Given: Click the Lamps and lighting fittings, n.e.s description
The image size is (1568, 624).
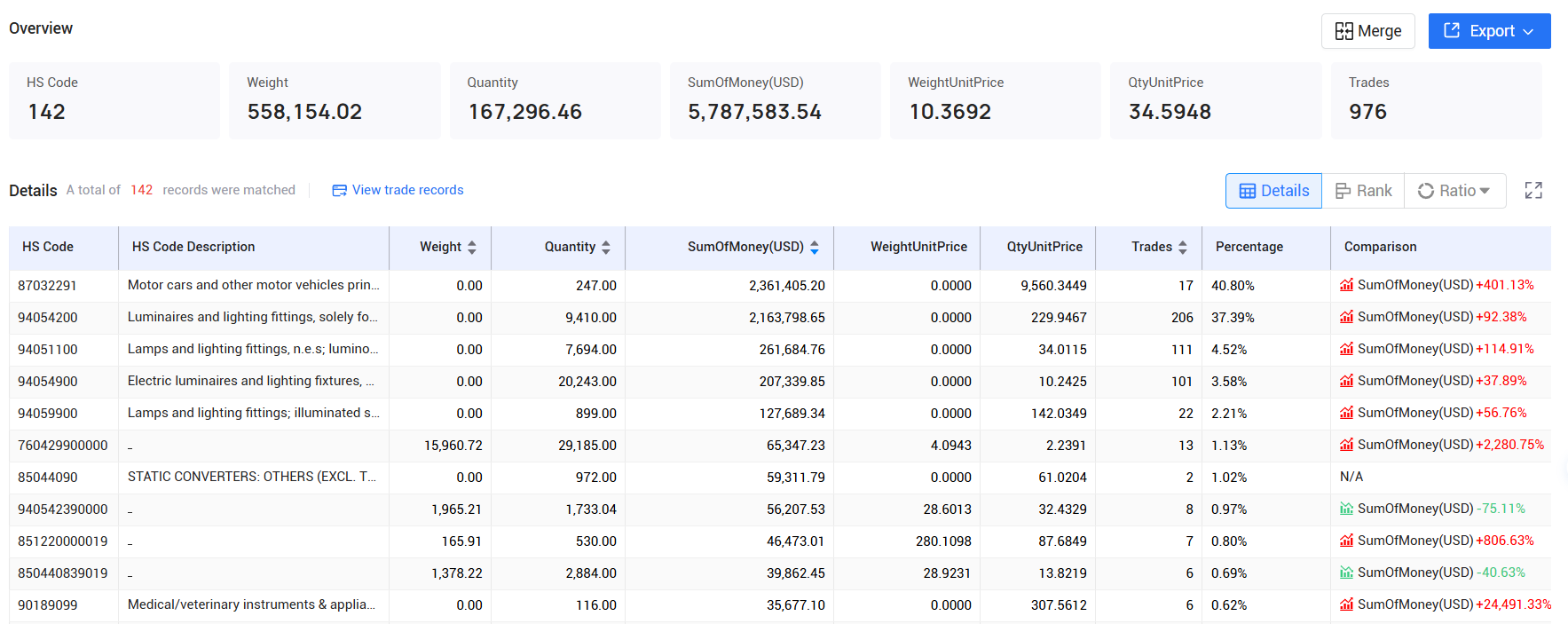Looking at the screenshot, I should [x=253, y=349].
